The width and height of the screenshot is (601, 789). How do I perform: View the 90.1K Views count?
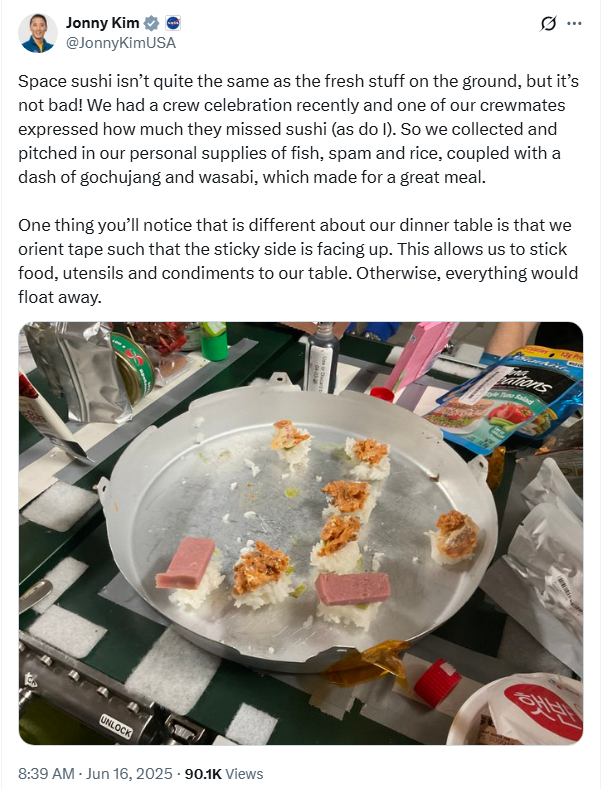point(224,773)
